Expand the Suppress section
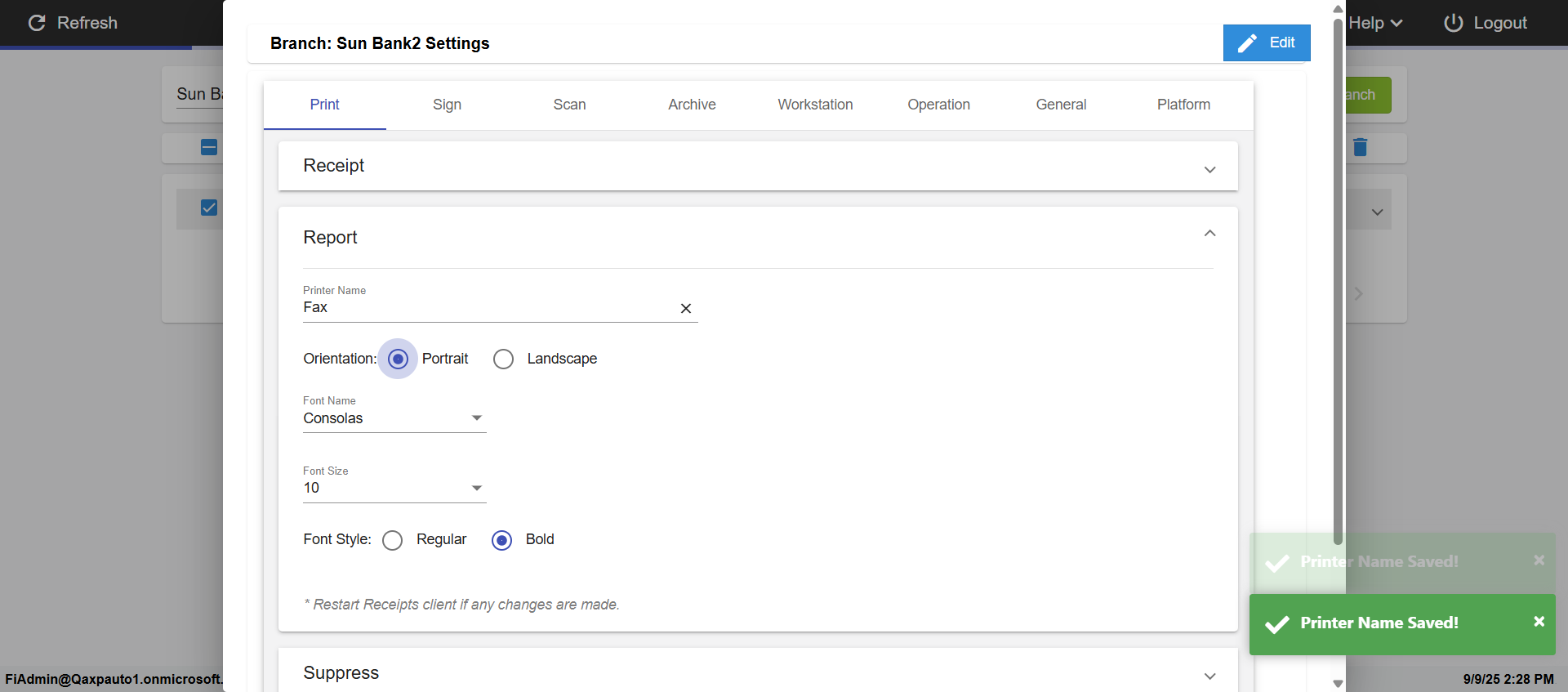The height and width of the screenshot is (692, 1568). tap(1209, 676)
